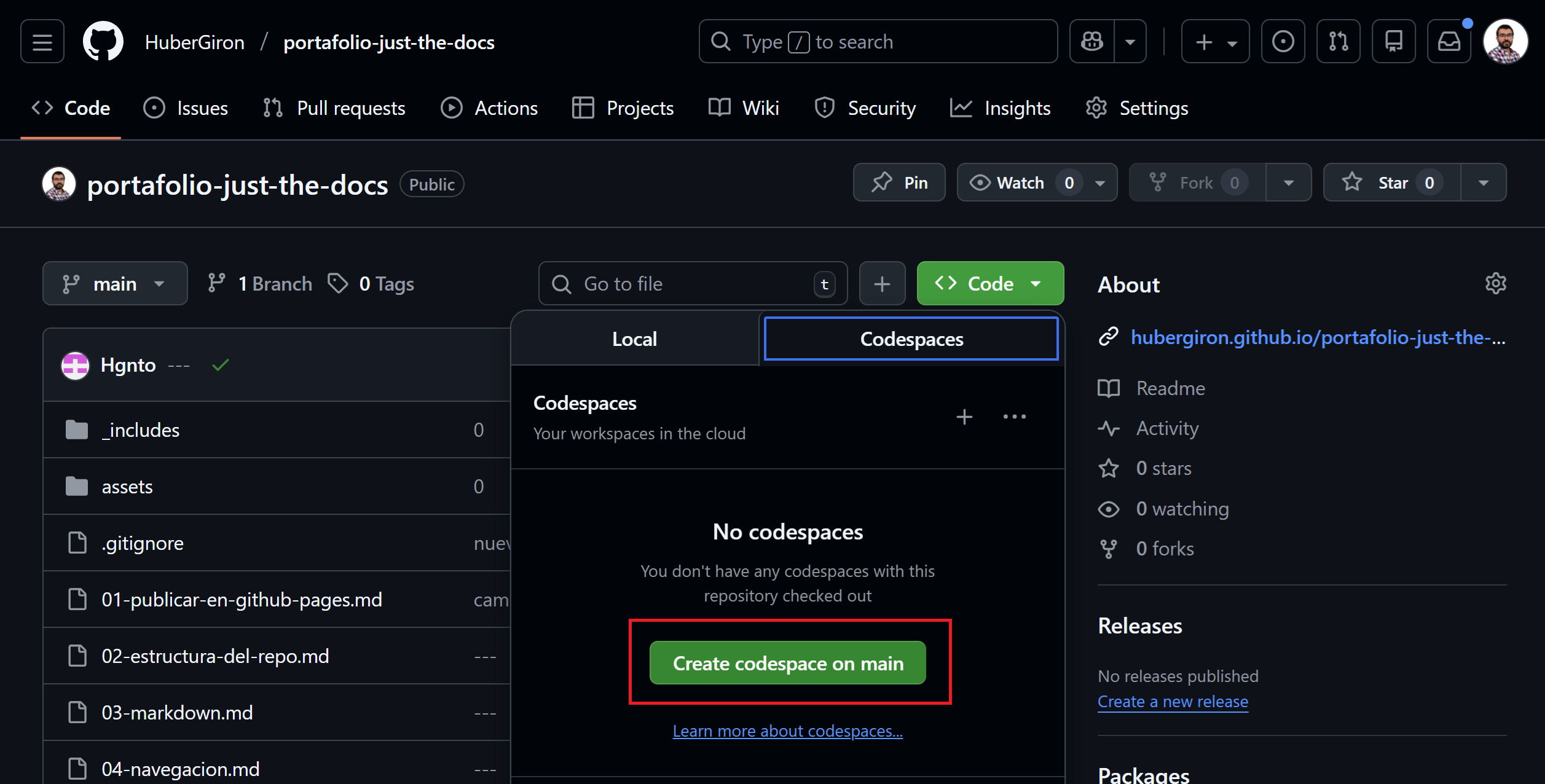The width and height of the screenshot is (1545, 784).
Task: Open codespace options three-dots menu
Action: point(1014,417)
